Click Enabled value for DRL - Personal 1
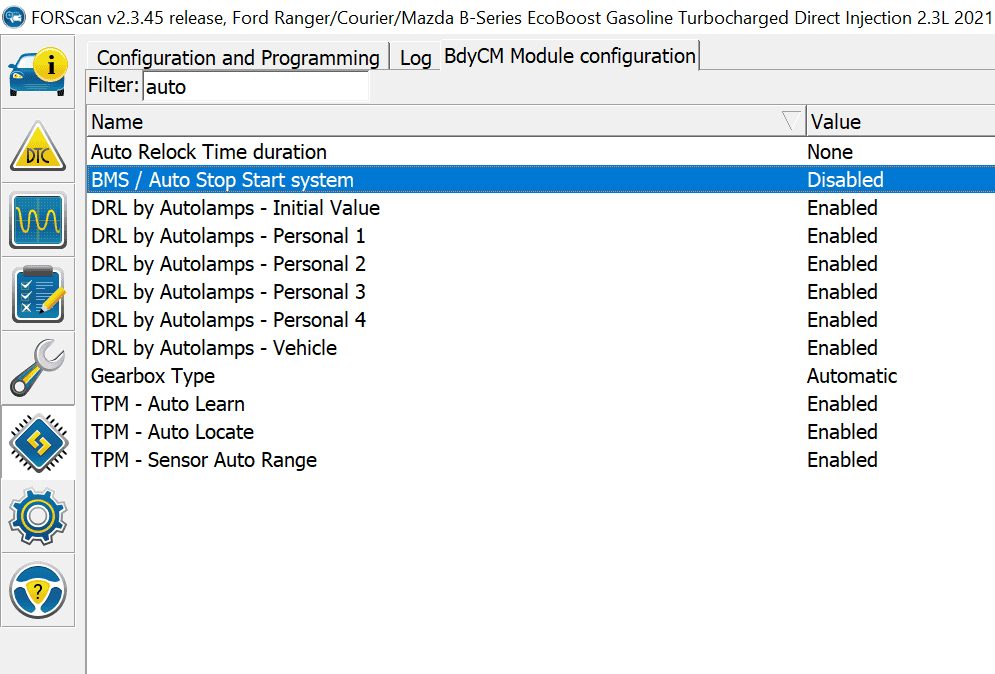Image resolution: width=995 pixels, height=674 pixels. (x=842, y=235)
